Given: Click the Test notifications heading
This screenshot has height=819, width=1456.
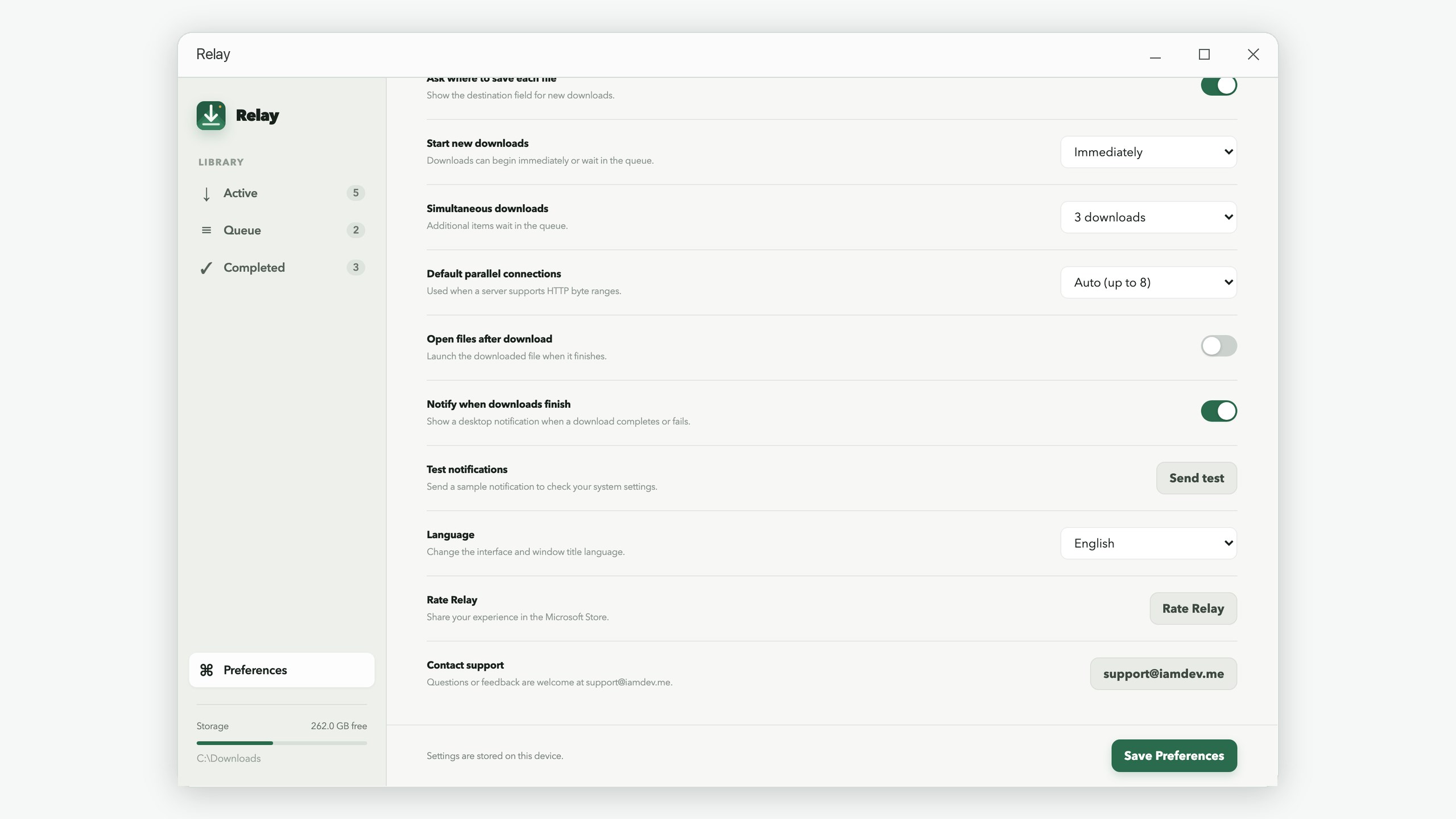Looking at the screenshot, I should click(x=467, y=470).
